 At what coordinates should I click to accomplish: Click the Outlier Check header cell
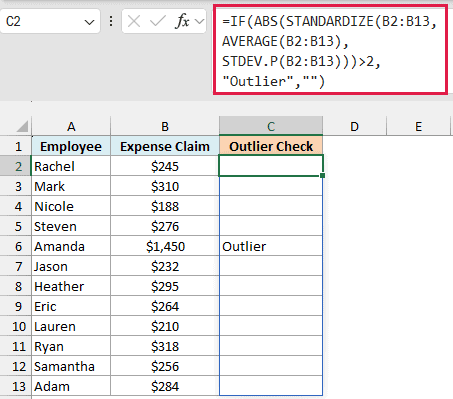(x=271, y=146)
